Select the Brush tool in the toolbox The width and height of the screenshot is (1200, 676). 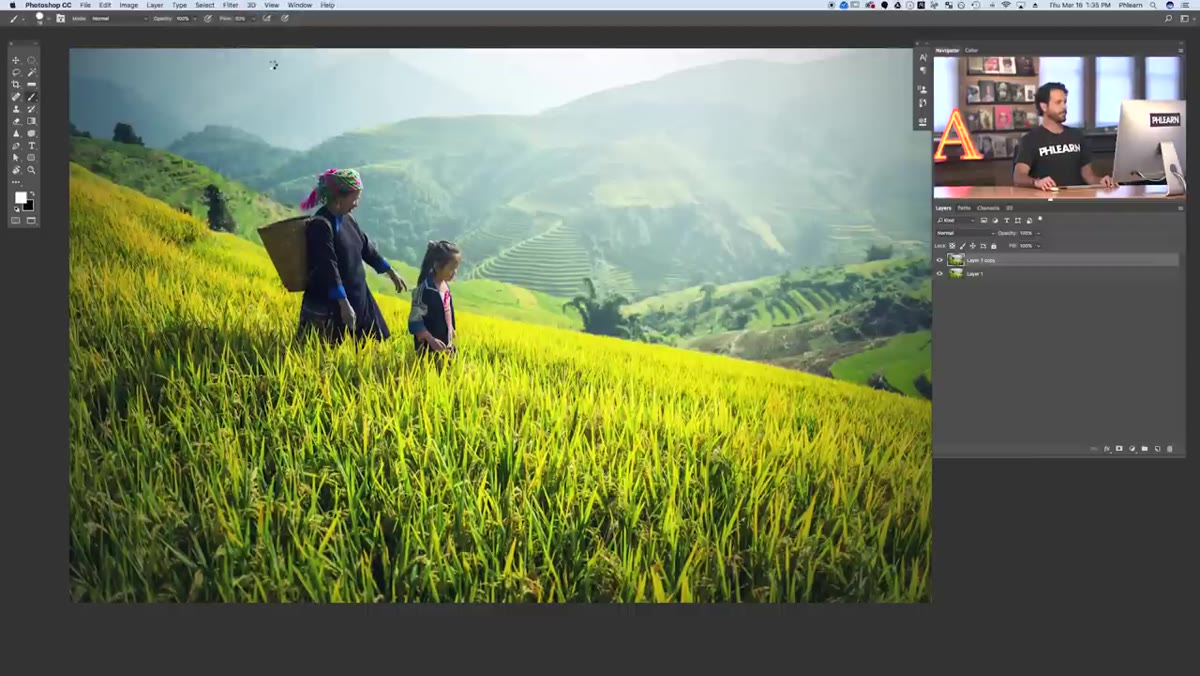click(31, 97)
